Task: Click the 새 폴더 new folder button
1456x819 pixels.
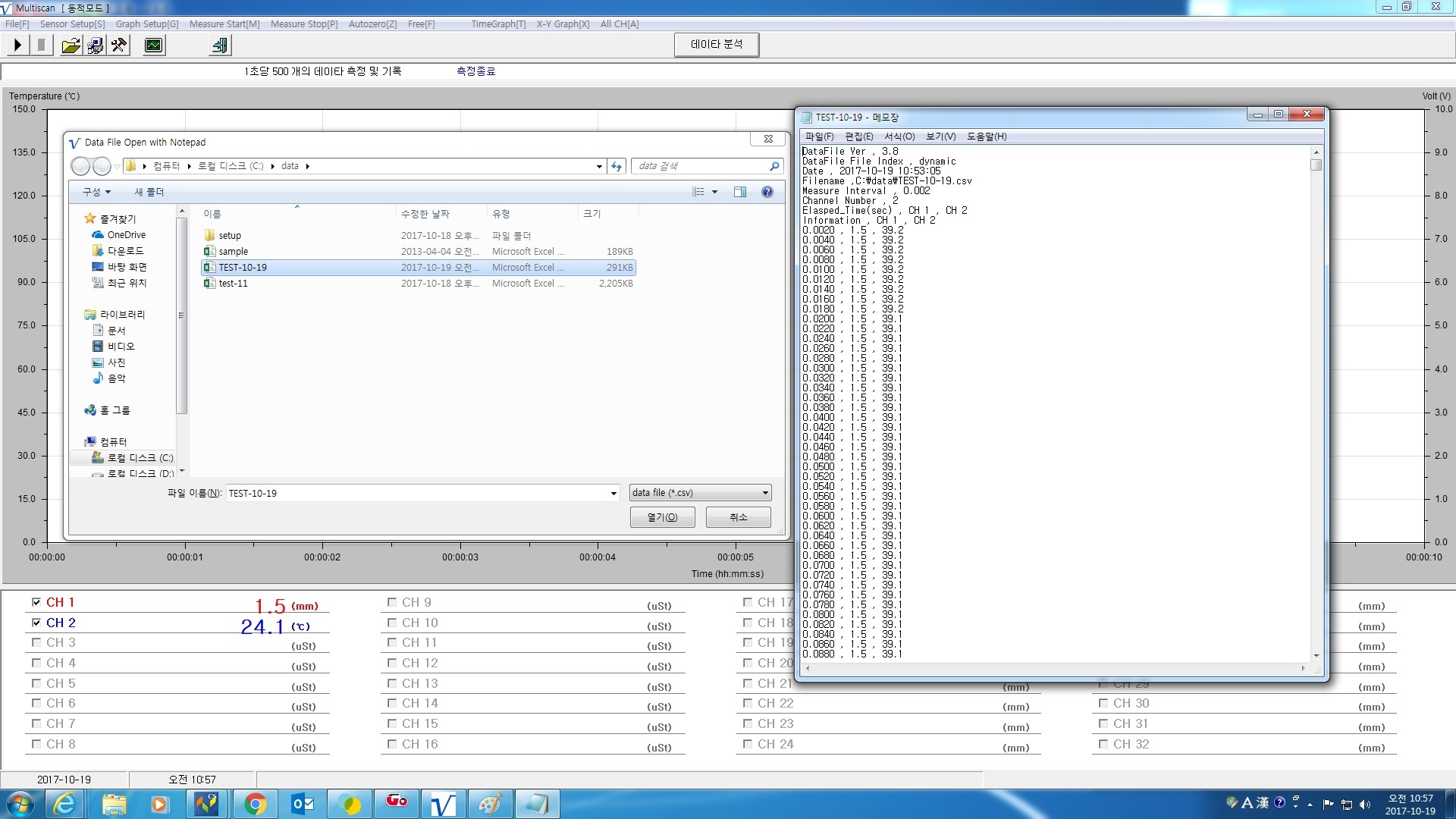Action: click(x=149, y=192)
